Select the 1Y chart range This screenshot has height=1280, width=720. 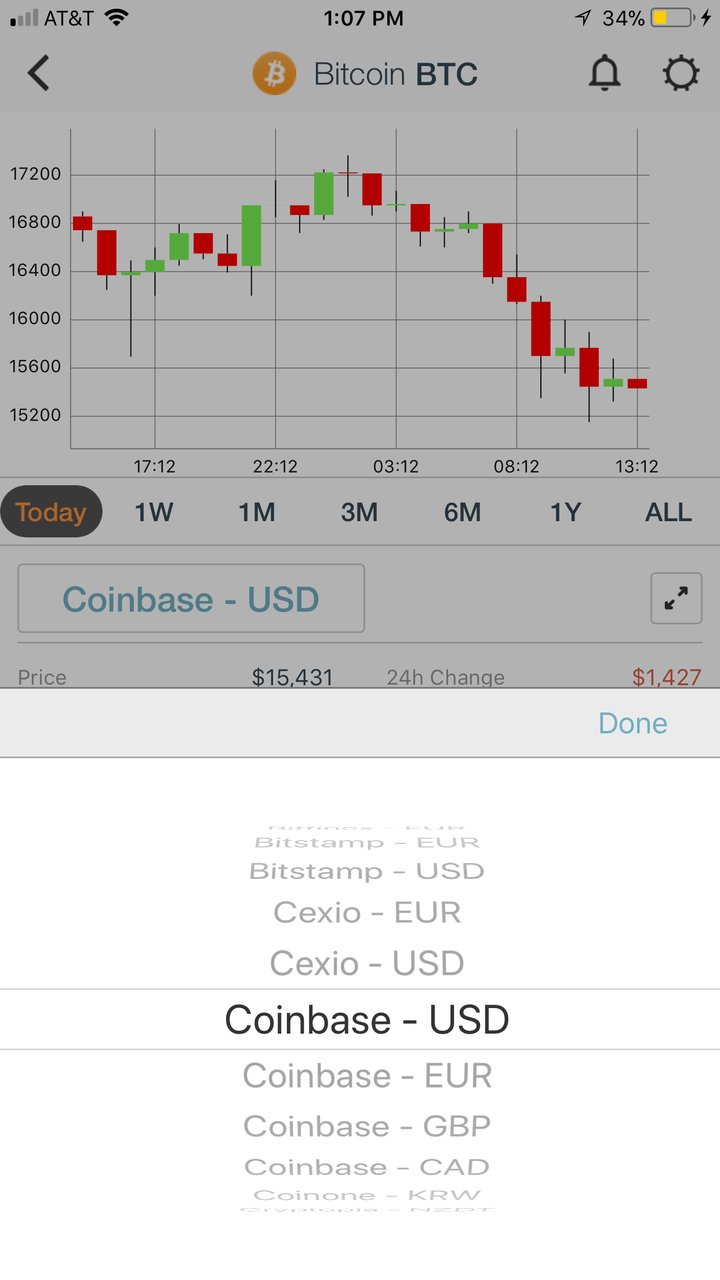(565, 512)
